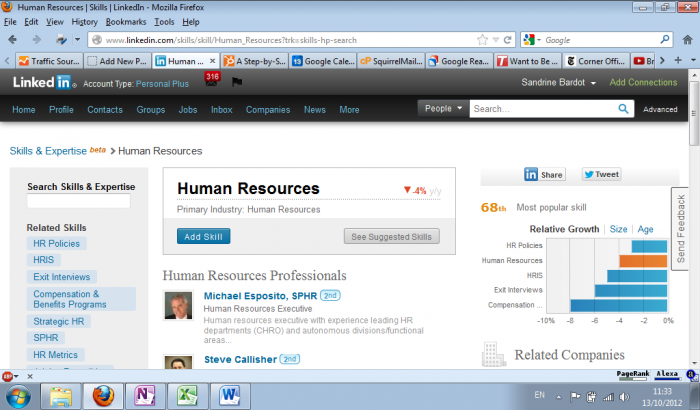The width and height of the screenshot is (700, 410).
Task: Open the Tools menu
Action: pos(164,22)
